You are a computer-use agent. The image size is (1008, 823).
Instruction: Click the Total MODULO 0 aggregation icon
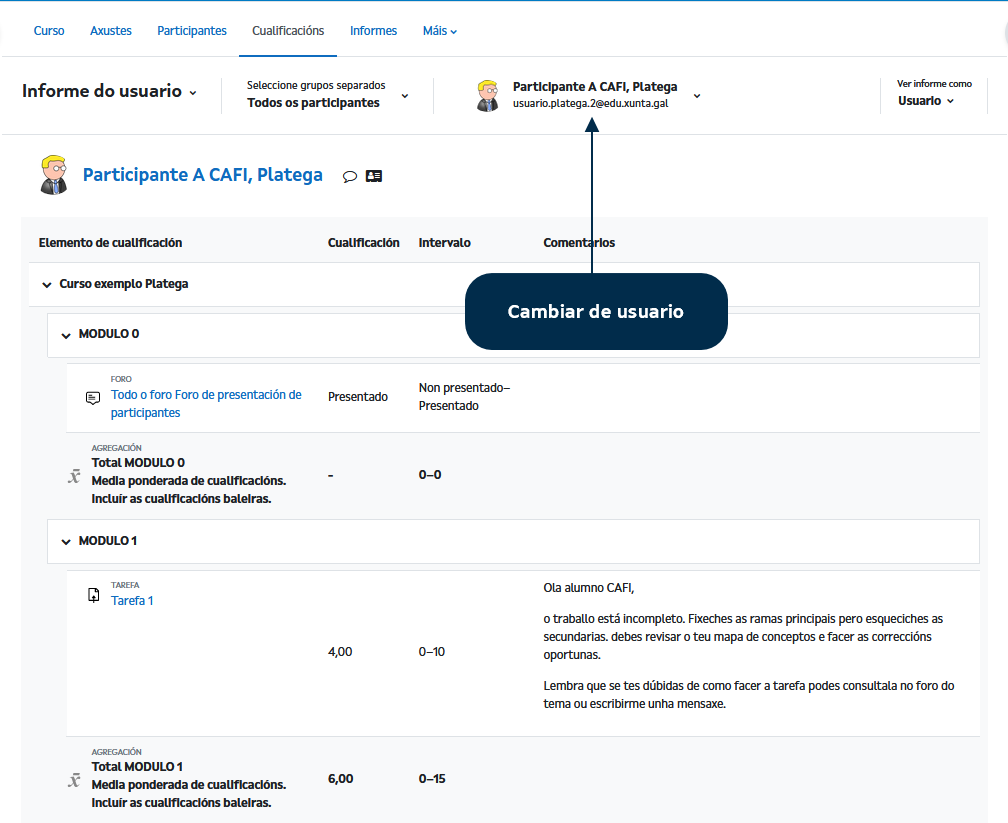74,477
